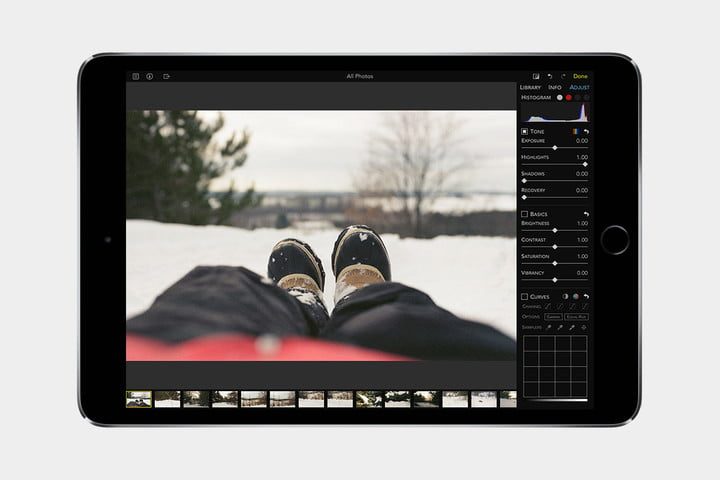
Task: Open the second filmstrip thumbnail
Action: (168, 399)
